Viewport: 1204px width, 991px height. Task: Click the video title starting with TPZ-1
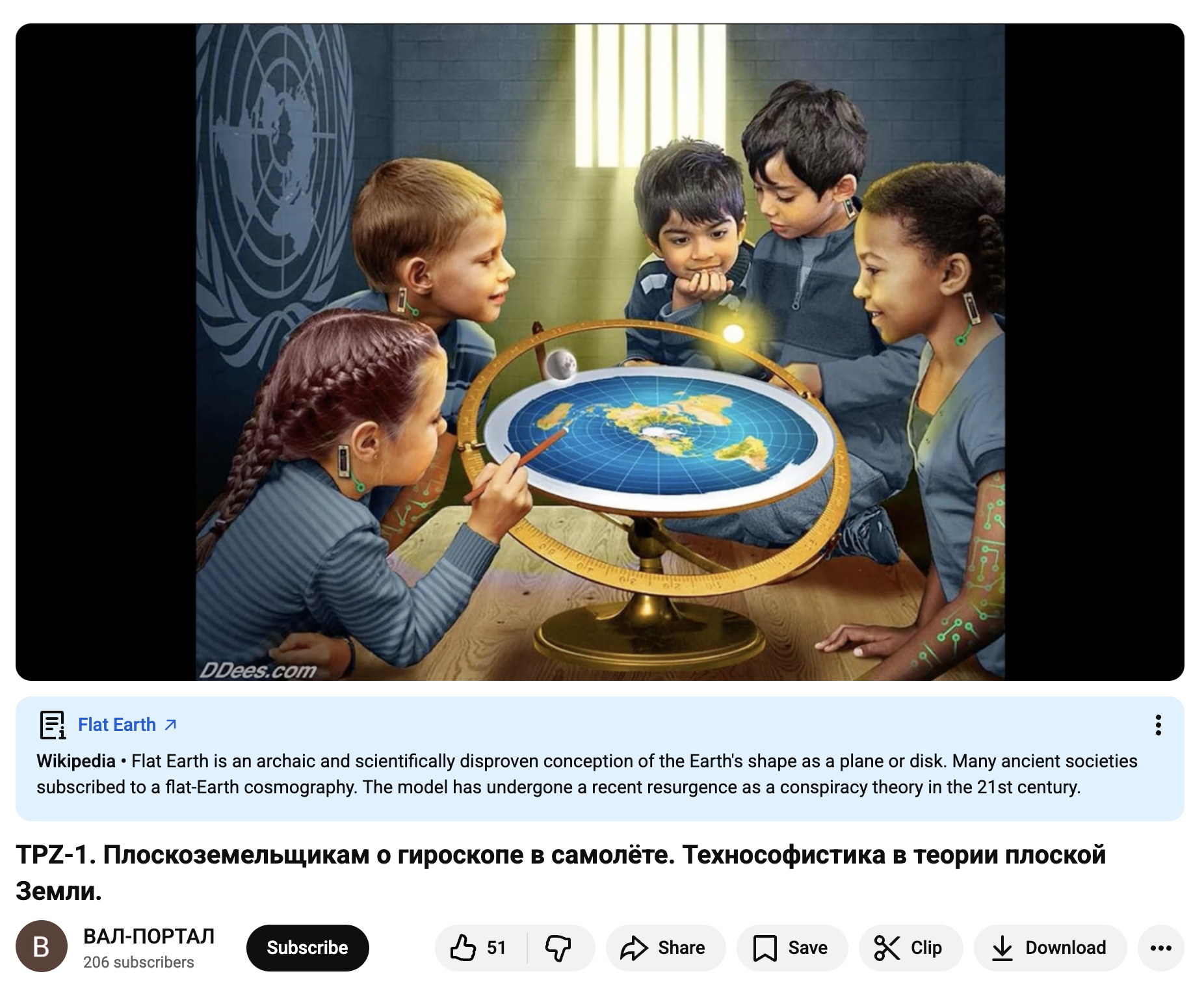(560, 872)
